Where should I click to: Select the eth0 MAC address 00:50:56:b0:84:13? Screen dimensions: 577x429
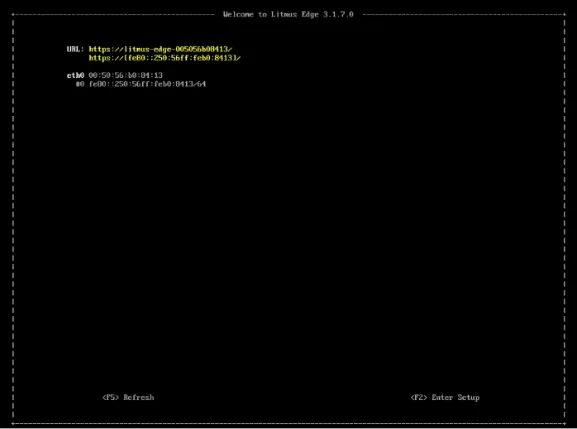click(x=125, y=75)
